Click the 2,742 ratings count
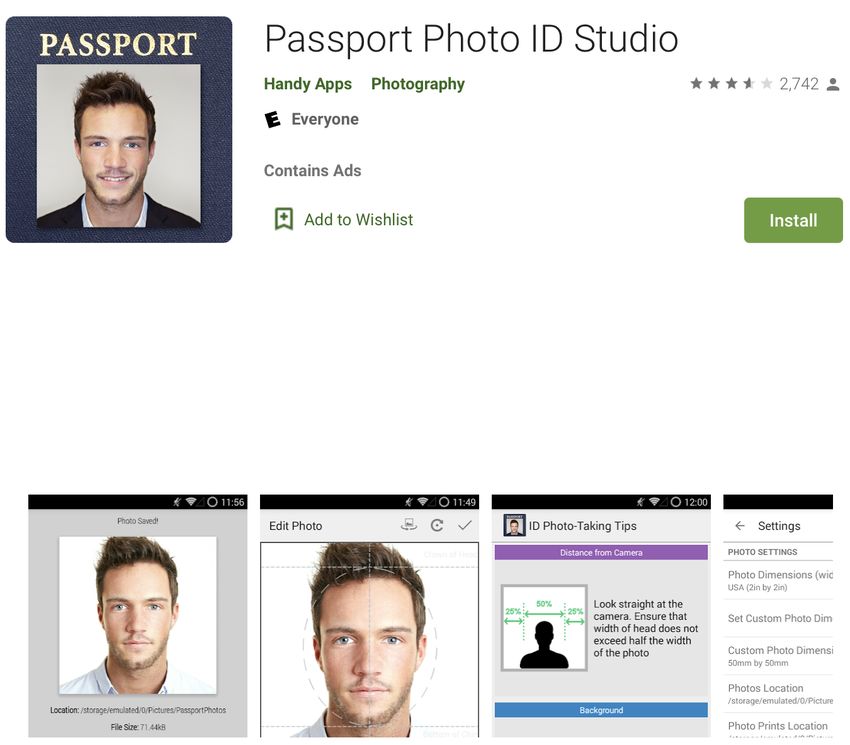The width and height of the screenshot is (850, 745). pos(799,84)
